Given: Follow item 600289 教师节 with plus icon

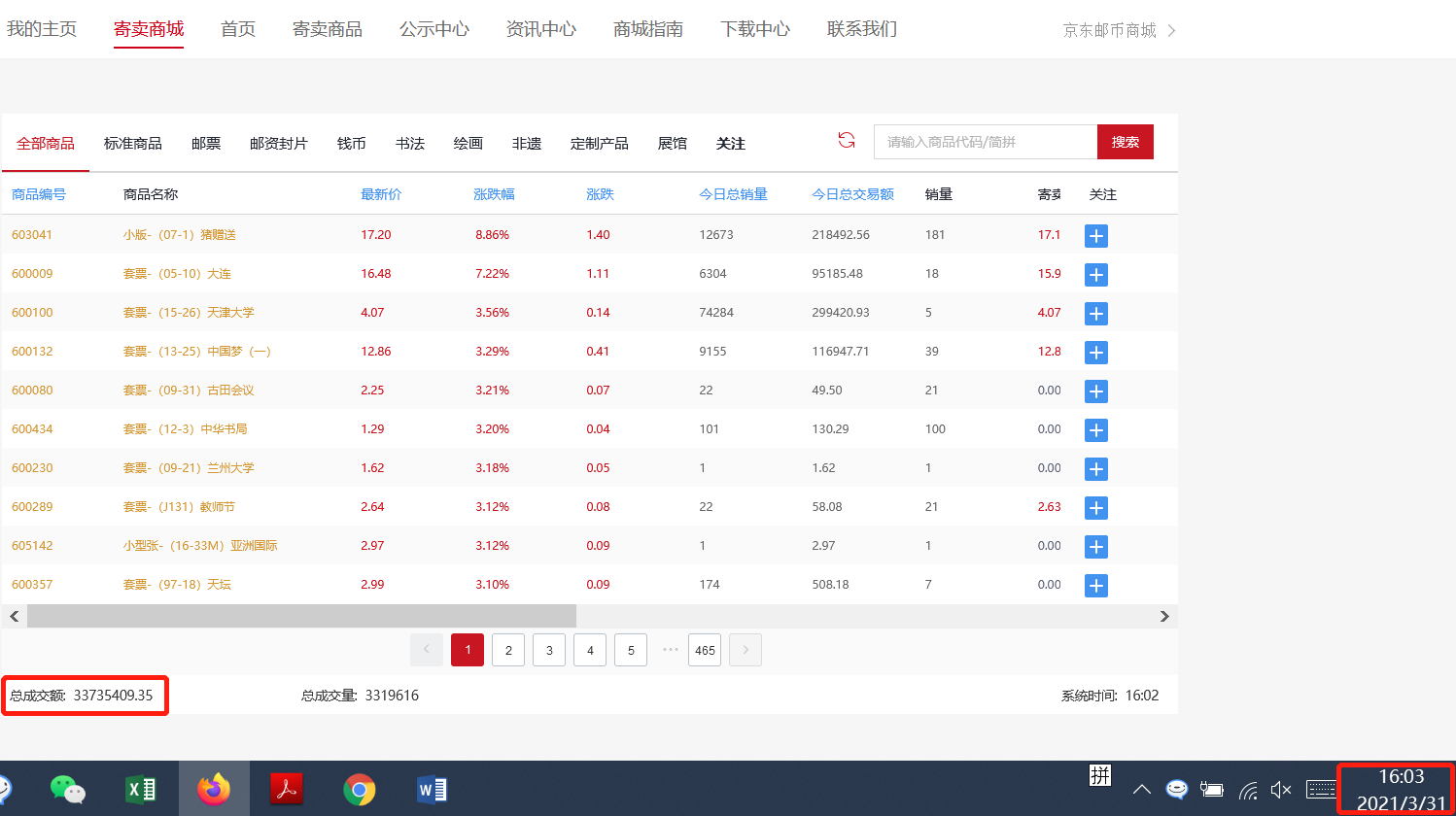Looking at the screenshot, I should pyautogui.click(x=1096, y=508).
